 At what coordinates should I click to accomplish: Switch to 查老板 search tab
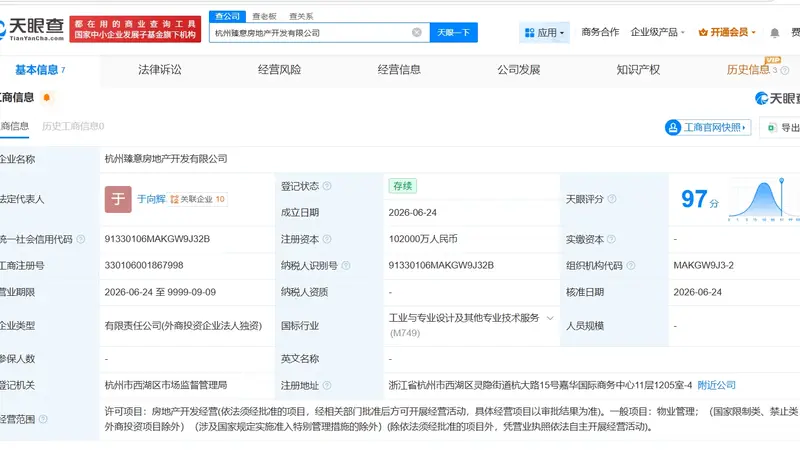pyautogui.click(x=264, y=16)
